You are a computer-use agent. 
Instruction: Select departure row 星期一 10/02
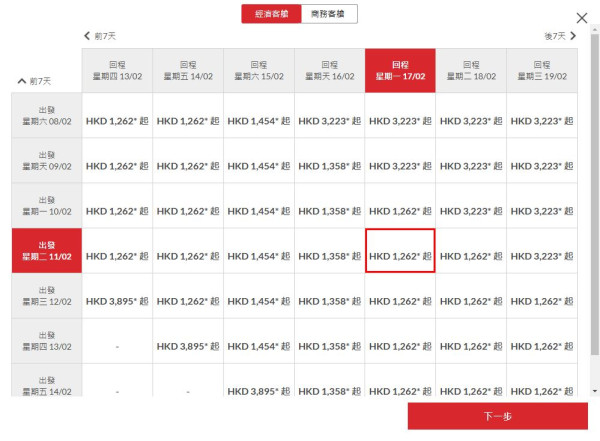click(47, 206)
